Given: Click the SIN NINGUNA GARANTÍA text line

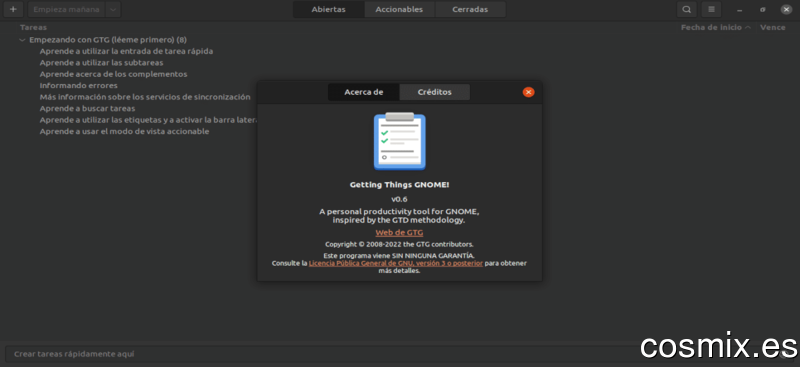Looking at the screenshot, I should click(399, 255).
